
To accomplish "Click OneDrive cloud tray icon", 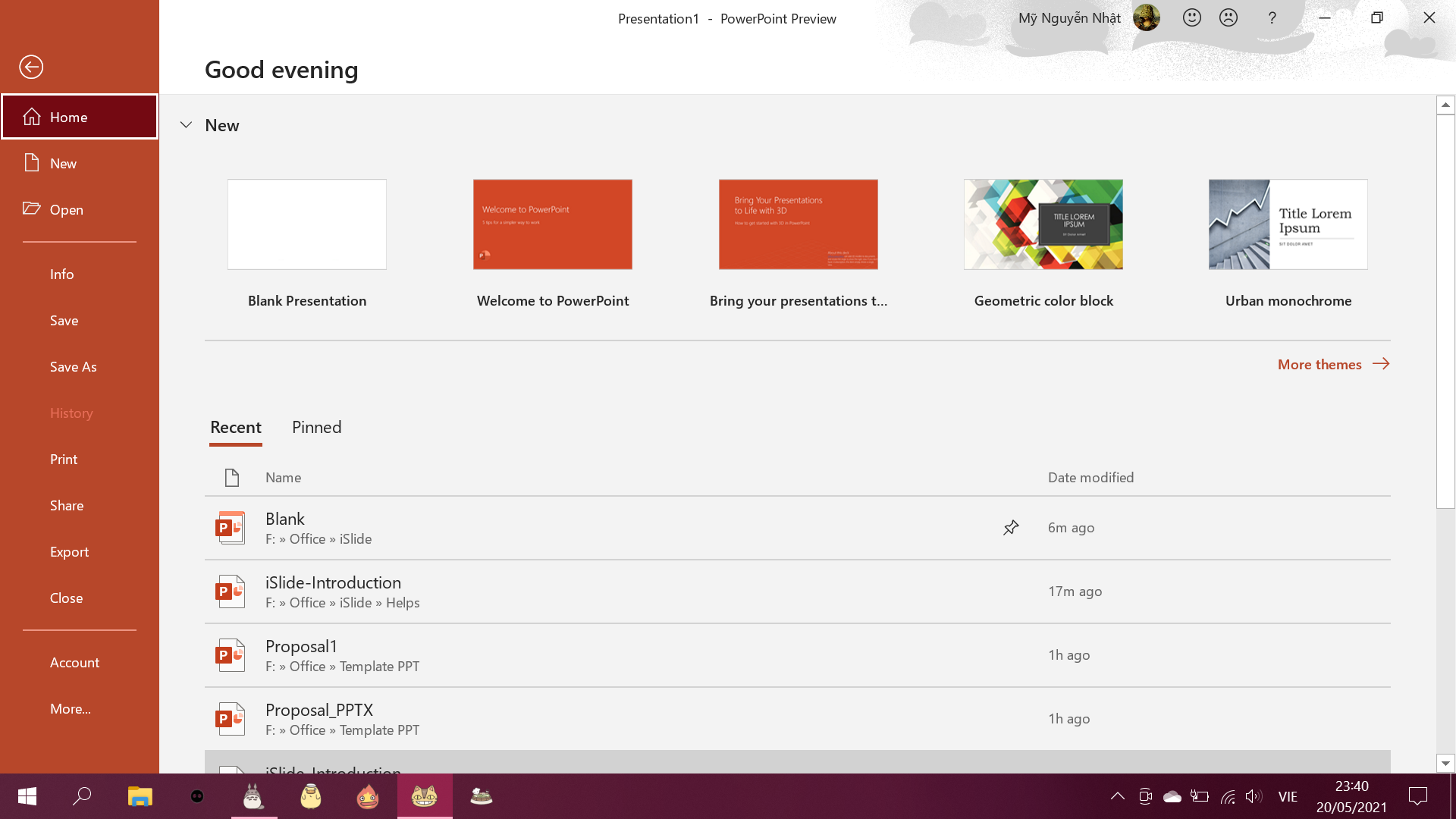I will 1172,796.
